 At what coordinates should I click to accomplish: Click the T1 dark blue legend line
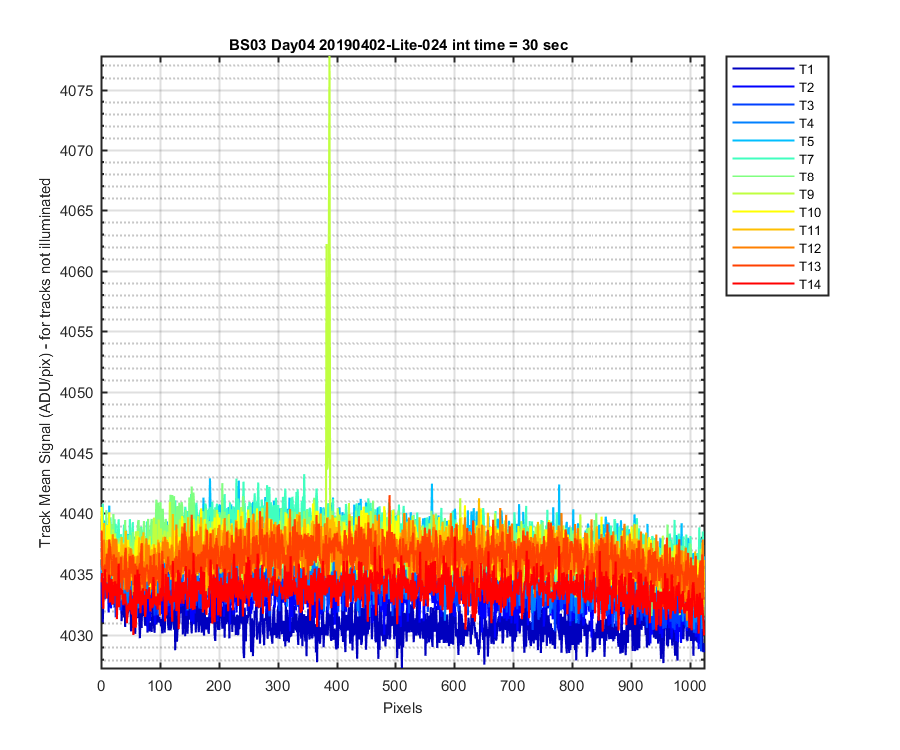coord(763,69)
